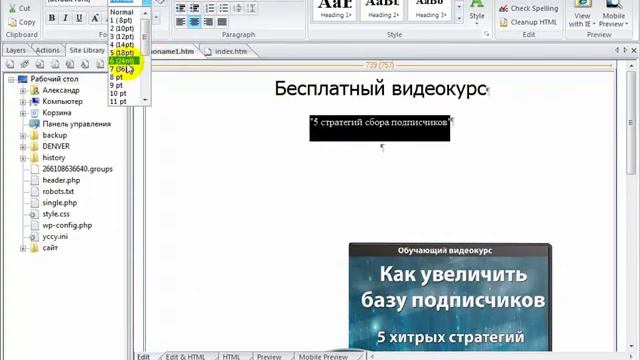Click the Cut scissors icon

pyautogui.click(x=12, y=8)
